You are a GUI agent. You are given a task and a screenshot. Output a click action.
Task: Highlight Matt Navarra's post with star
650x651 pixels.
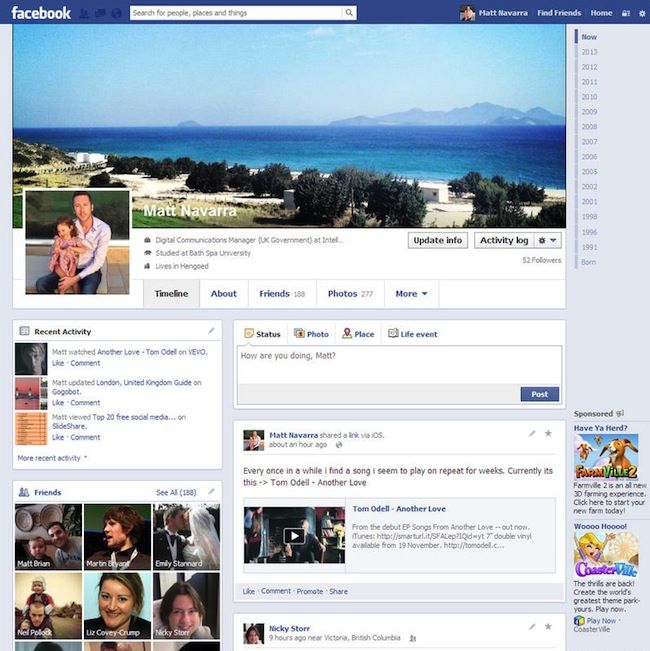(548, 433)
